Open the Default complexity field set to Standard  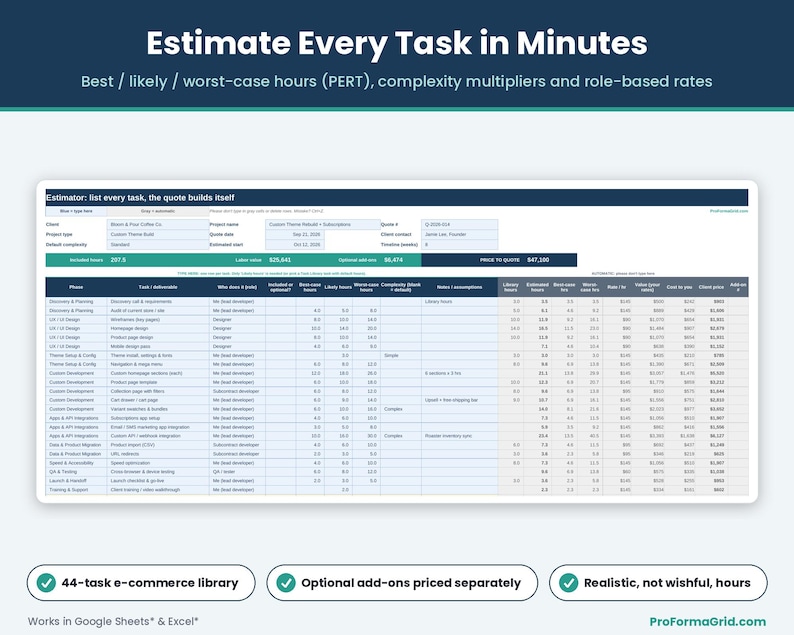[x=157, y=245]
